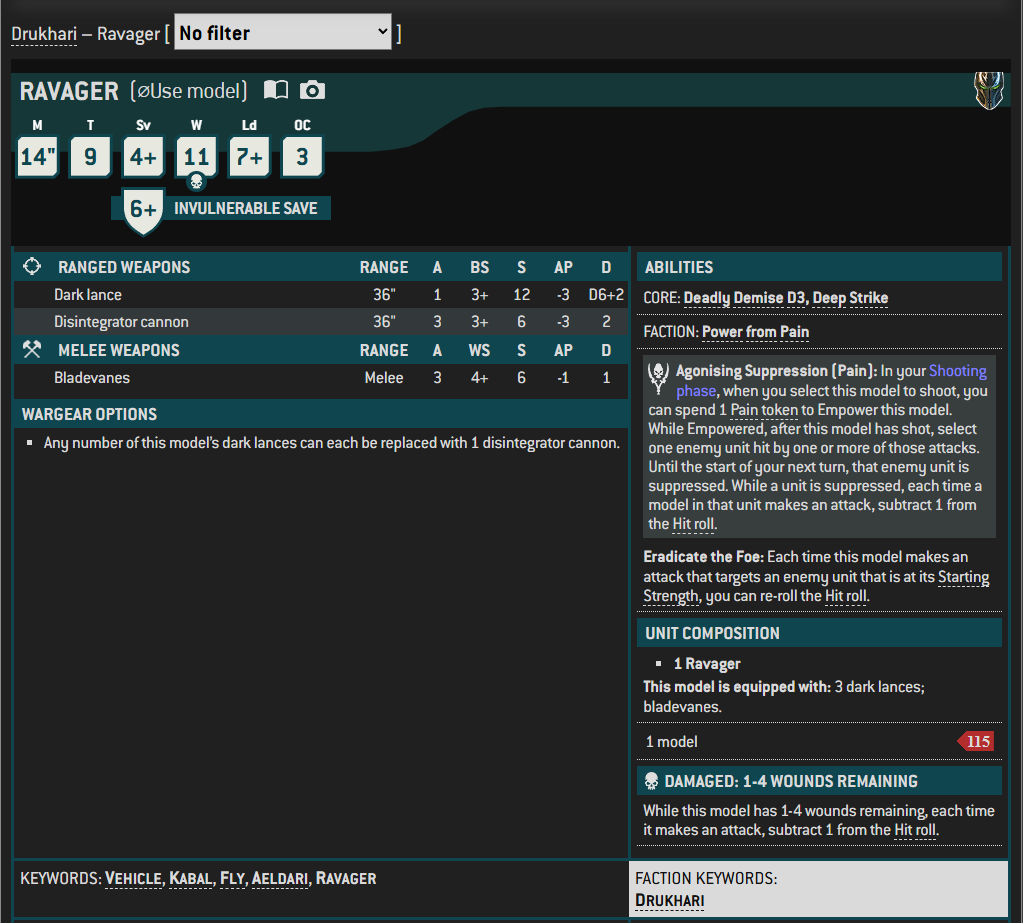Click Hit roll link in Damaged section
Viewport: 1023px width, 923px height.
click(x=915, y=830)
